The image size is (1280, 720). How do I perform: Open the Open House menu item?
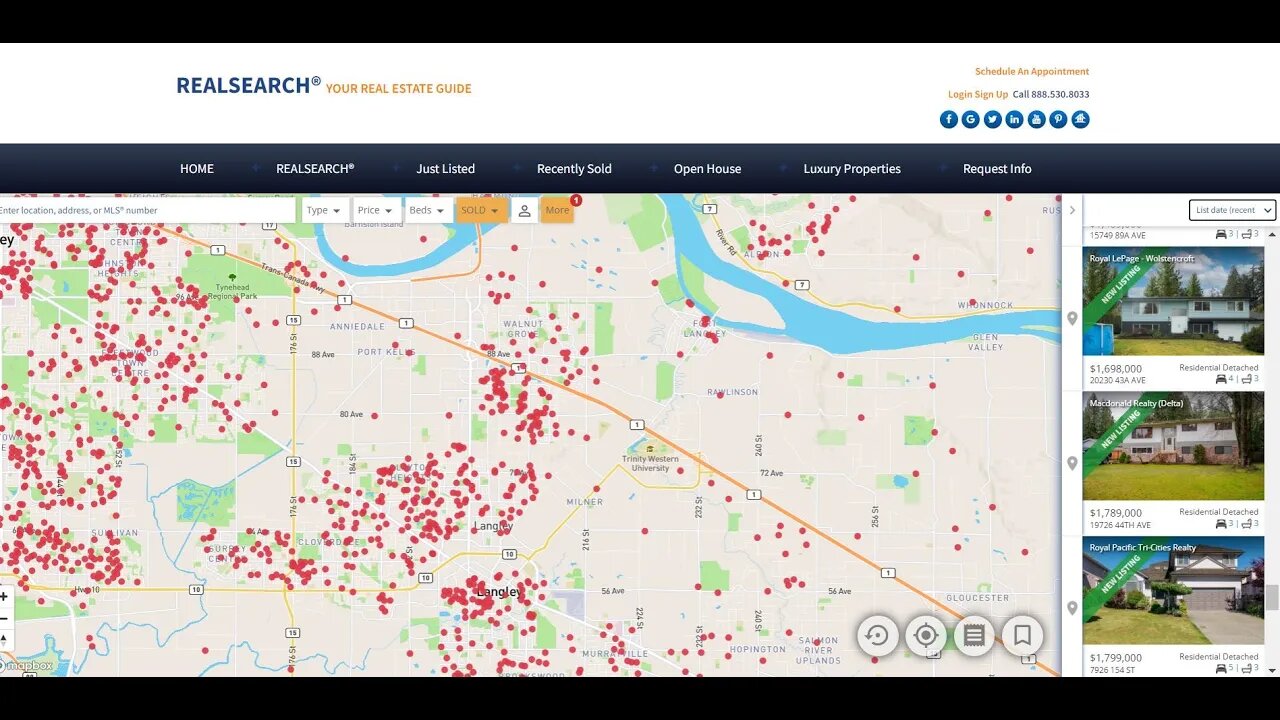[x=708, y=169]
